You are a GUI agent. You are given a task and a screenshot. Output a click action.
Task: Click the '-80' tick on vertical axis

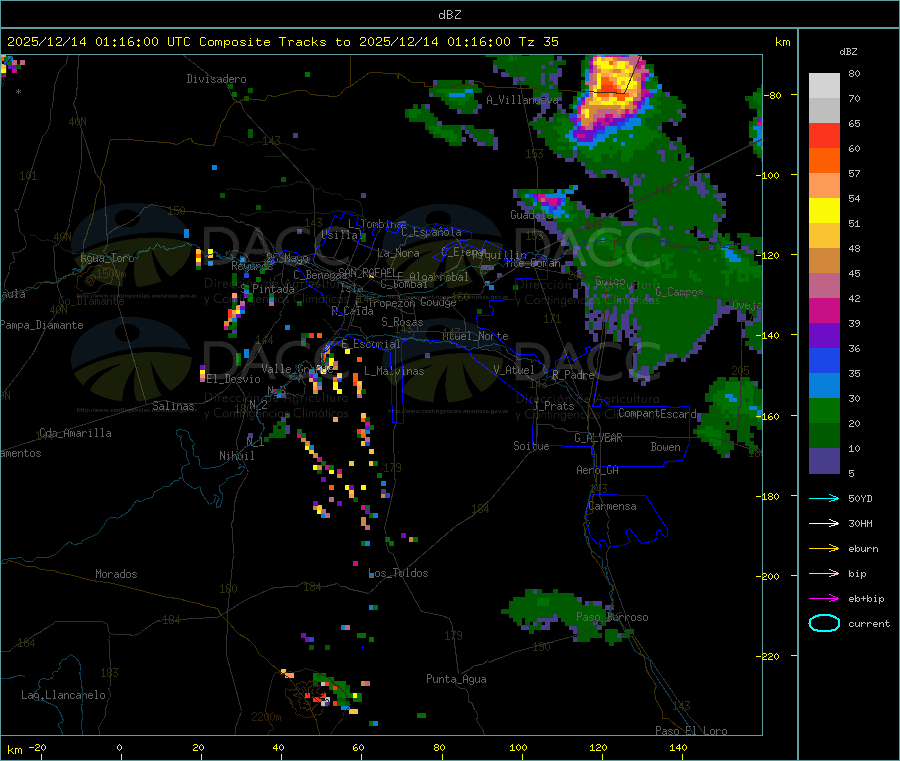click(773, 95)
